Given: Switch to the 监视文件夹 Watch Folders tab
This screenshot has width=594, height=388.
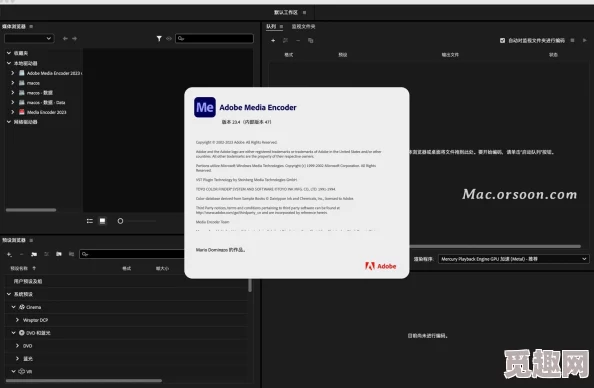Looking at the screenshot, I should pos(303,27).
